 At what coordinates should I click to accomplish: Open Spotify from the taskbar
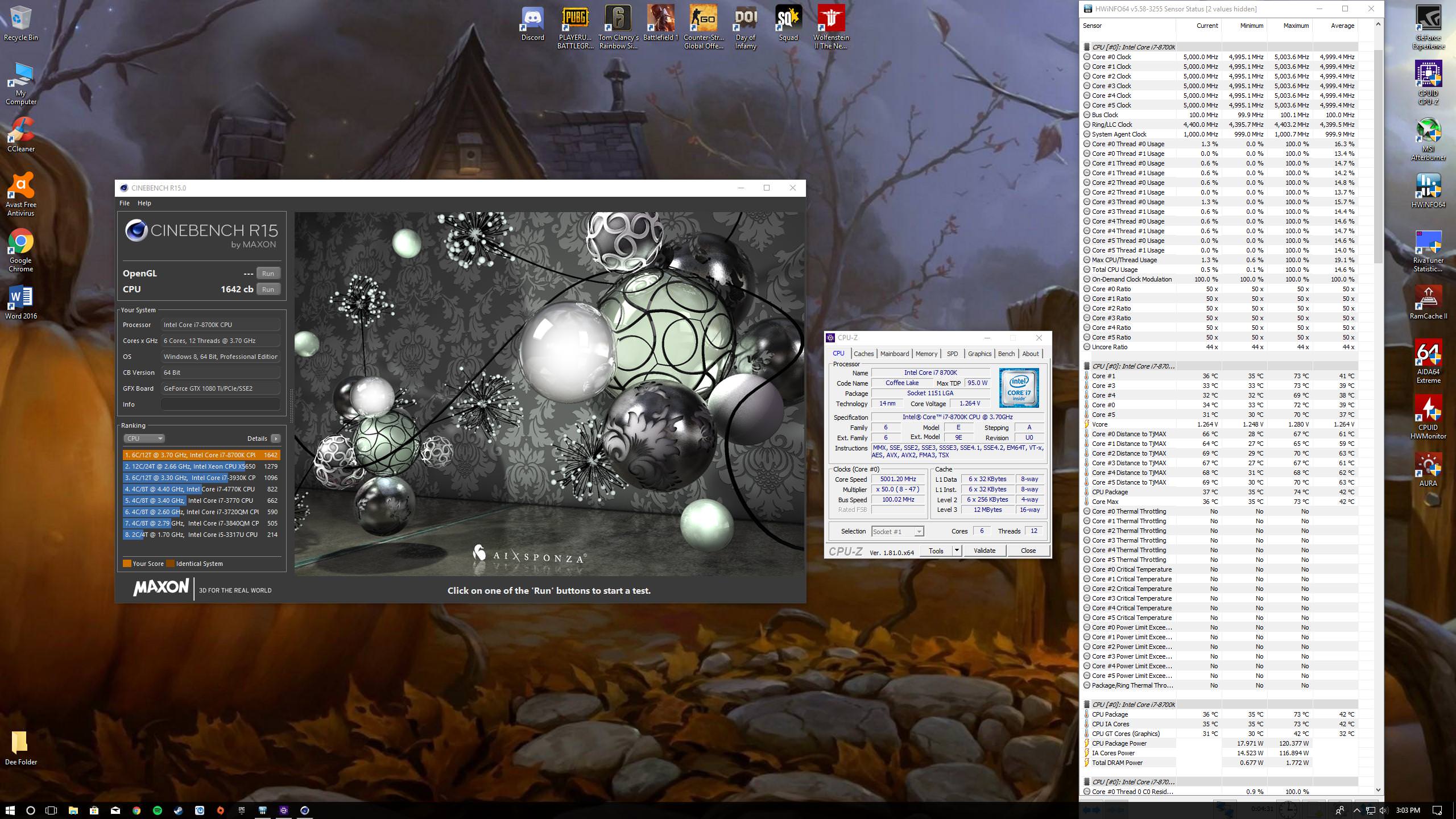(158, 810)
